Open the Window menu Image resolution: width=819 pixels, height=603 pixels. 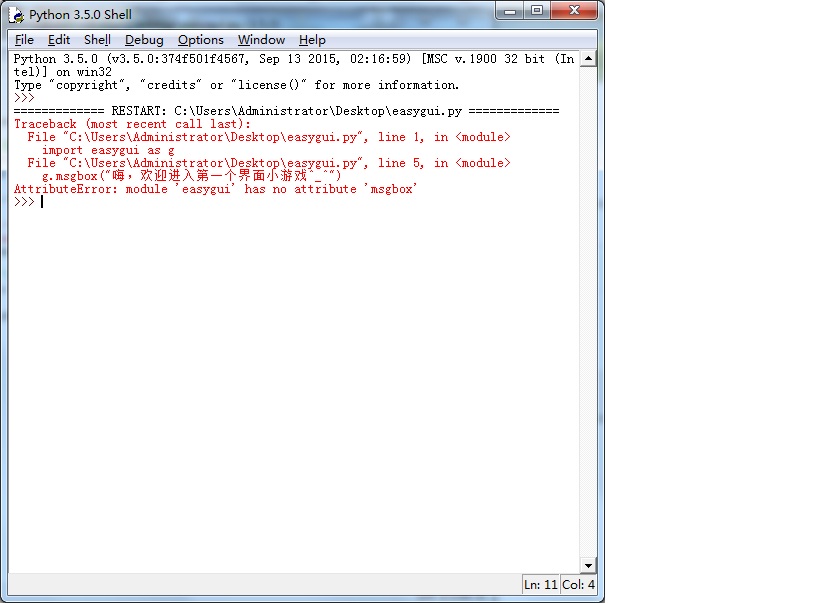(x=261, y=40)
